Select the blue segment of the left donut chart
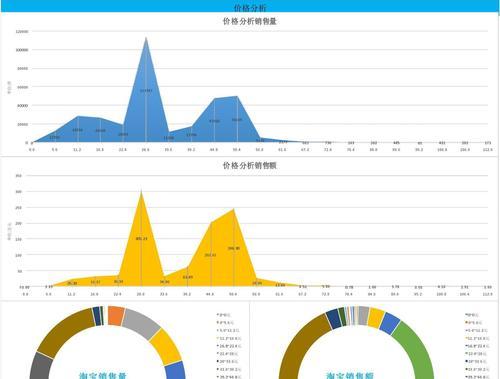Screen dimensions: 500x379 click(x=176, y=371)
